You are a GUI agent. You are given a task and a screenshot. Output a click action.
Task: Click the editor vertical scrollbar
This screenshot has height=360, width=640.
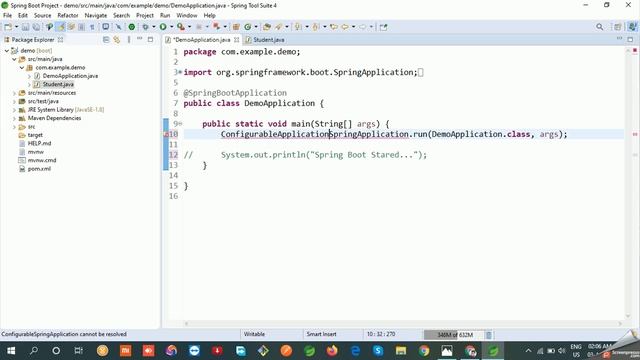pos(628,184)
